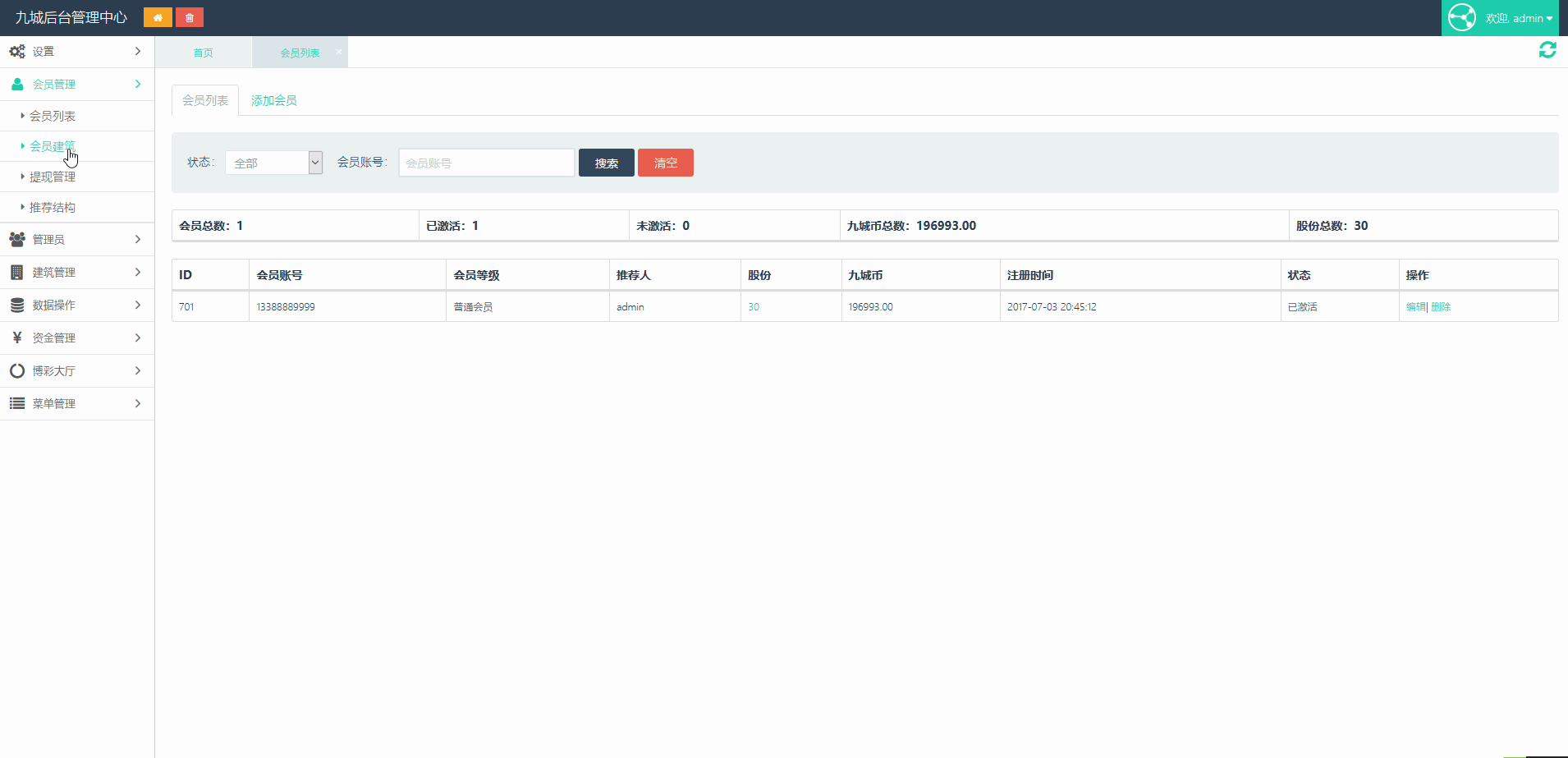This screenshot has width=1568, height=758.
Task: Open 会员建筑 in the sidebar
Action: pyautogui.click(x=53, y=146)
